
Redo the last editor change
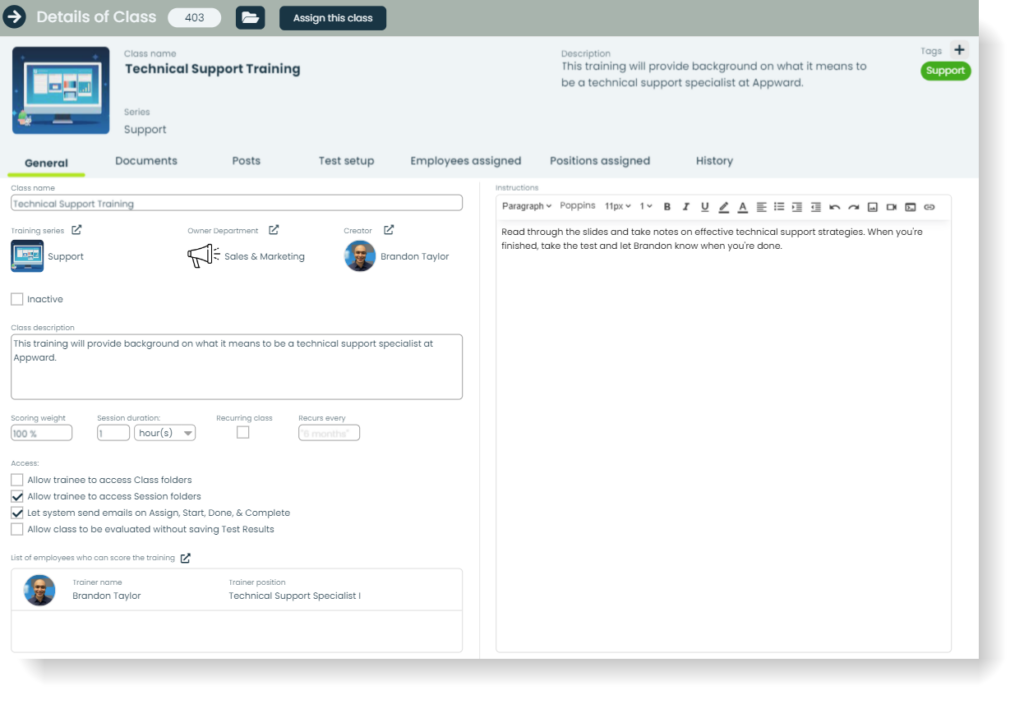tap(854, 206)
